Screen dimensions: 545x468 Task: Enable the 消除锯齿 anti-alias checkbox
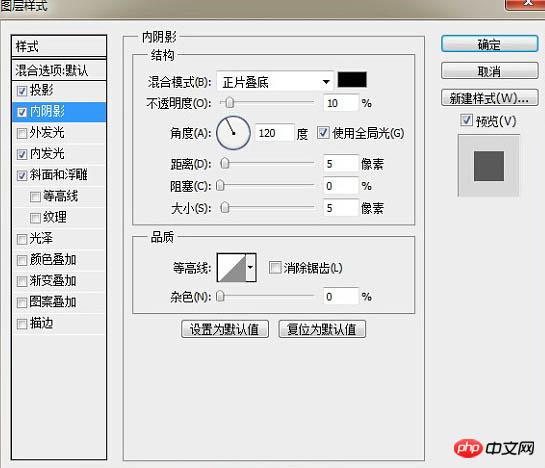coord(275,268)
